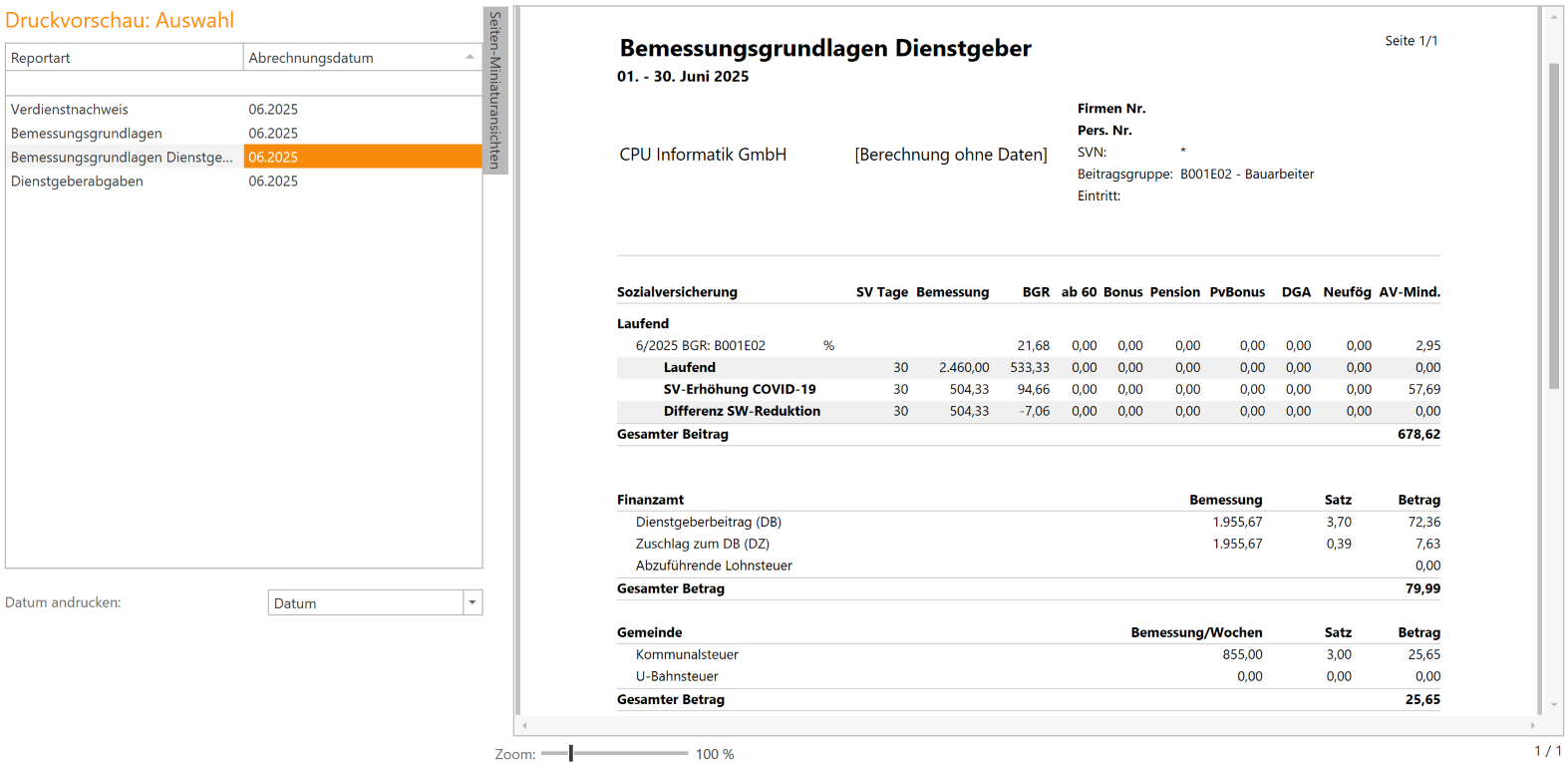
Task: Click the report title Bemessungsgrundlagen Dienstgeber
Action: coord(825,48)
